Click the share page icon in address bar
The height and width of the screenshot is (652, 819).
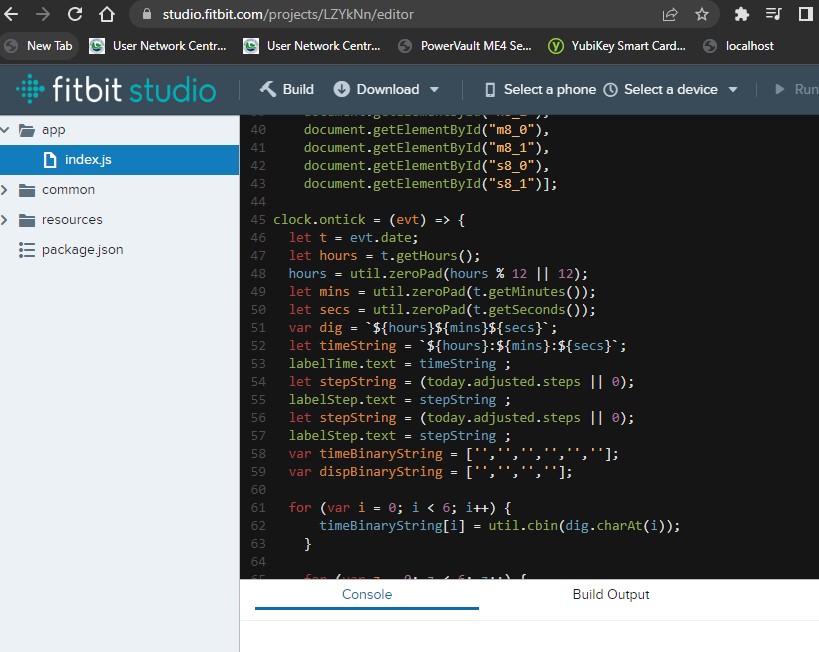(670, 14)
